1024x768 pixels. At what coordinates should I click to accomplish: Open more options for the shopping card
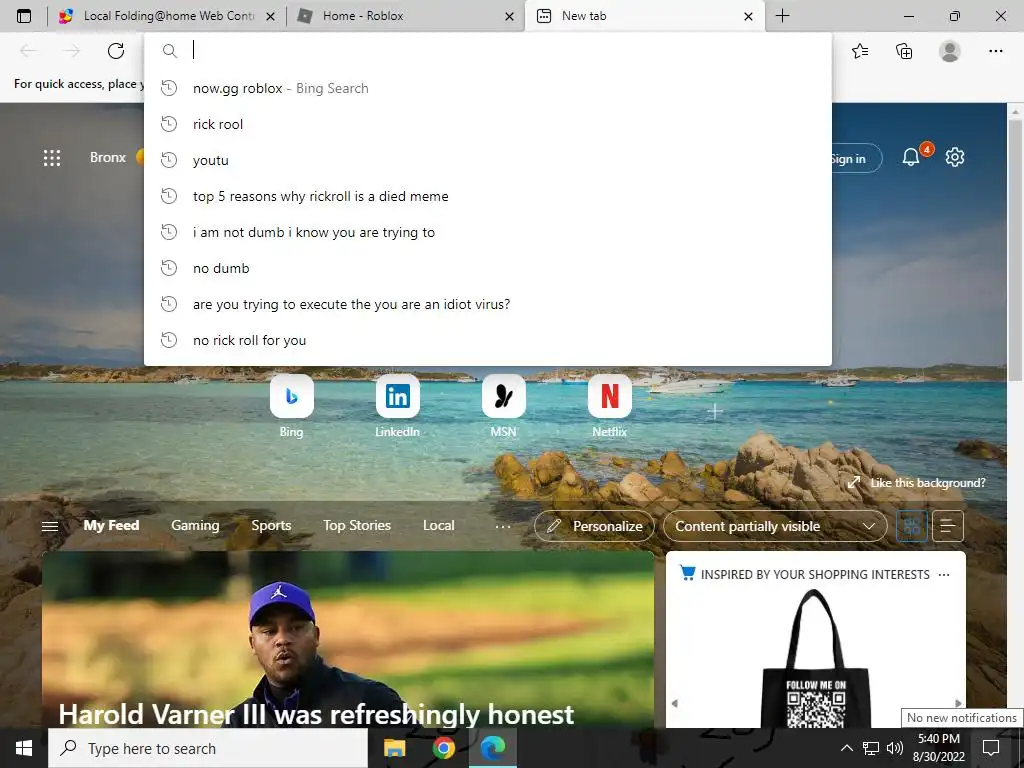(x=944, y=575)
